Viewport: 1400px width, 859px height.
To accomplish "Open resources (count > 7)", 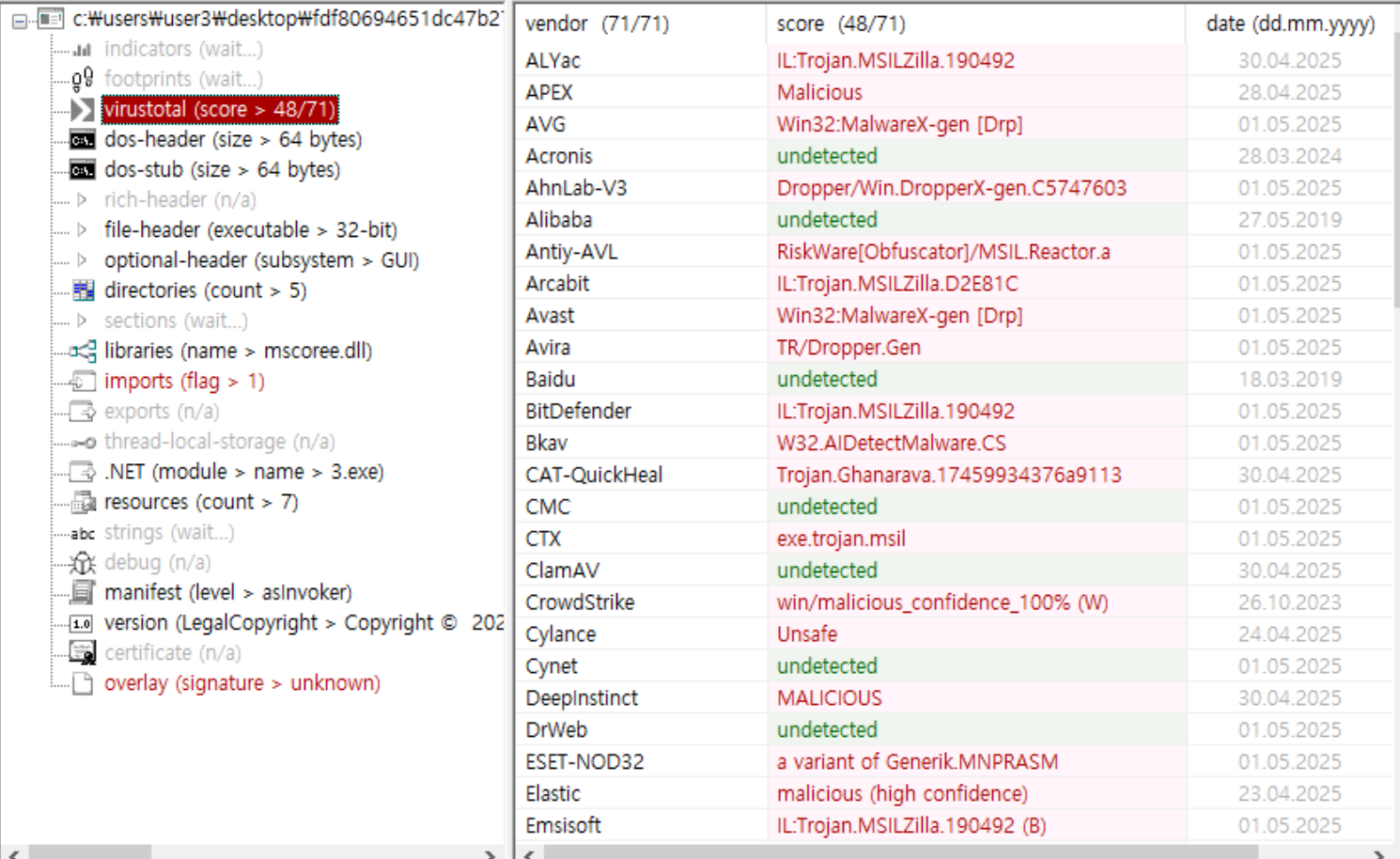I will (201, 502).
